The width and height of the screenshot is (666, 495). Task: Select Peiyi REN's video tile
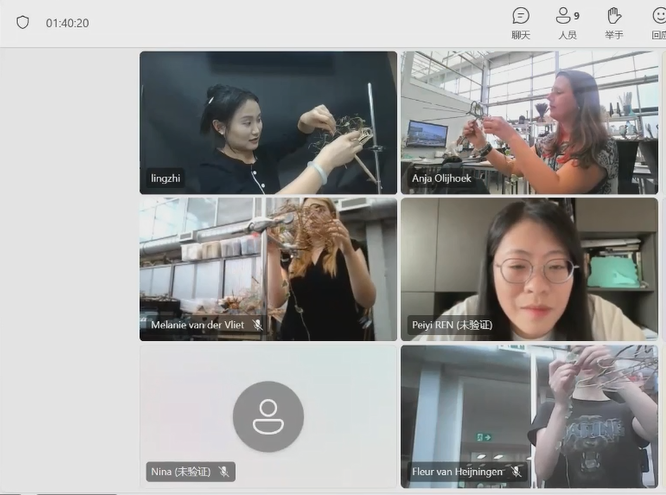pyautogui.click(x=529, y=268)
